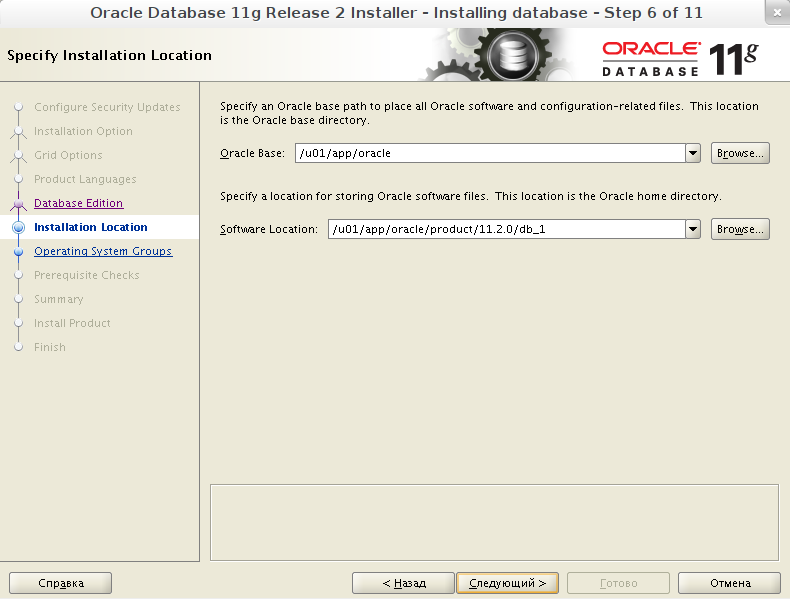Click the Software Location path field
This screenshot has width=790, height=599.
tap(506, 229)
